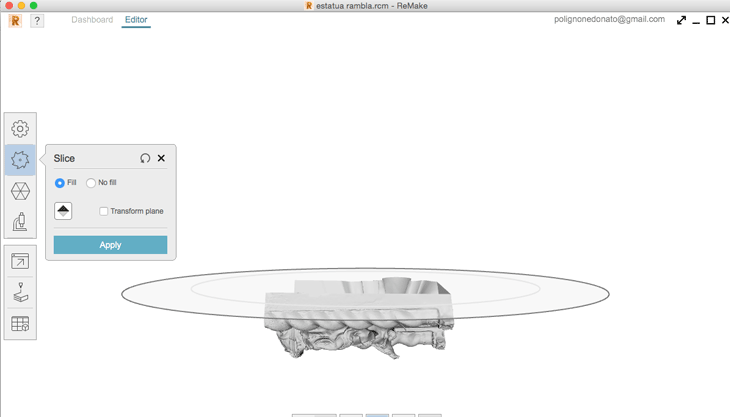Click the Slice panel title text

coord(64,158)
